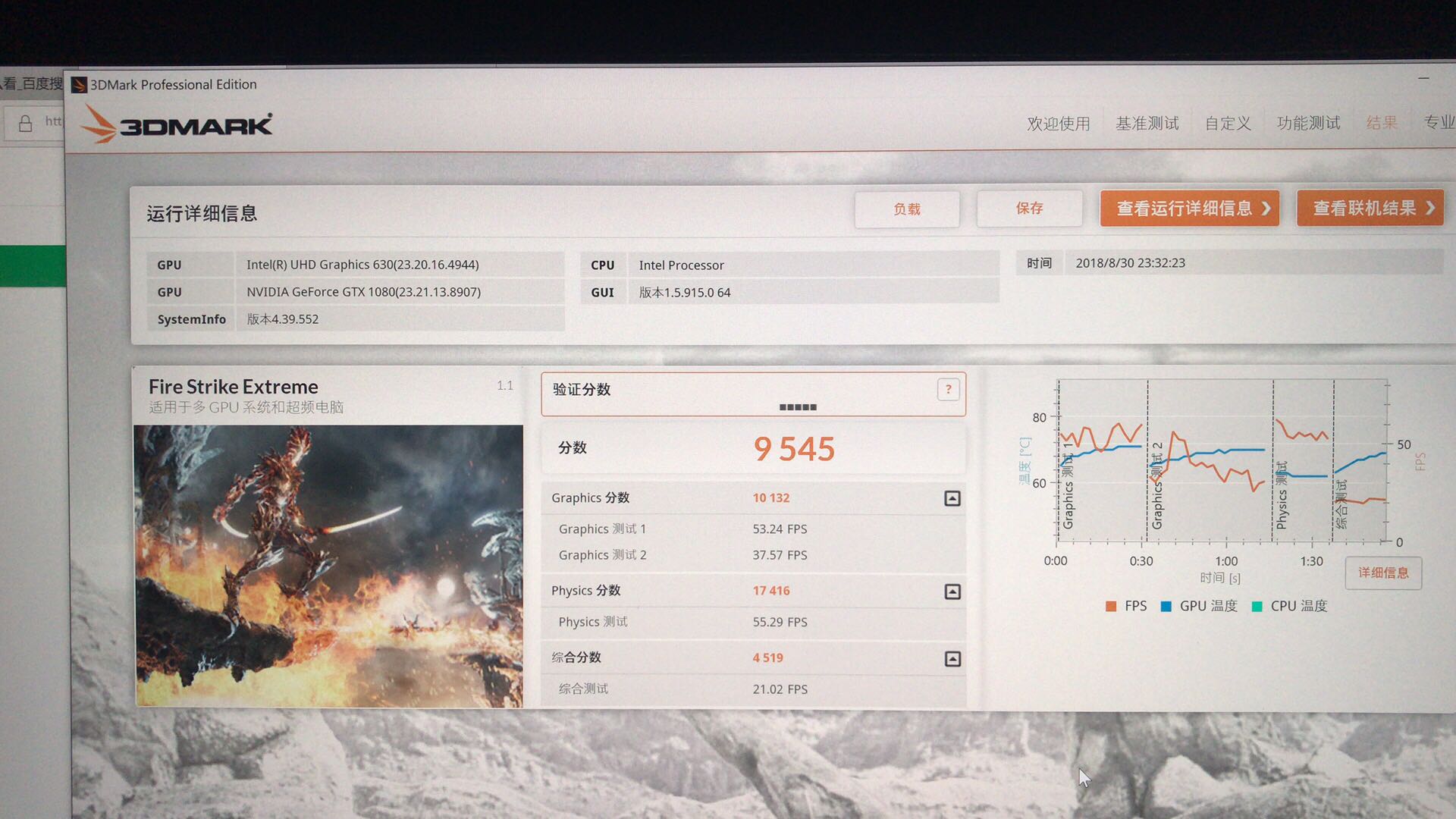Click the question mark help icon
The image size is (1456, 819).
[948, 390]
